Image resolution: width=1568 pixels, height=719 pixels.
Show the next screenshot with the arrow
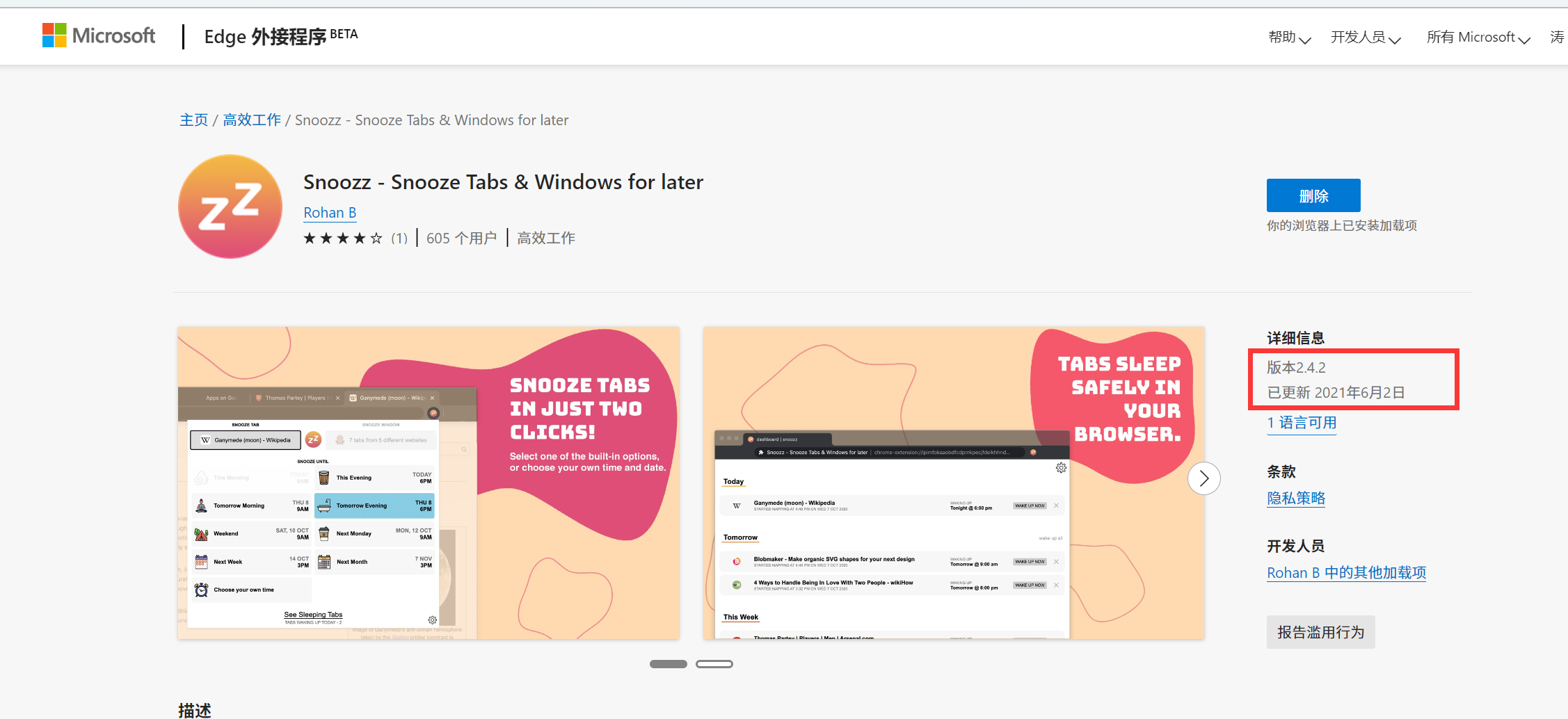pyautogui.click(x=1204, y=478)
